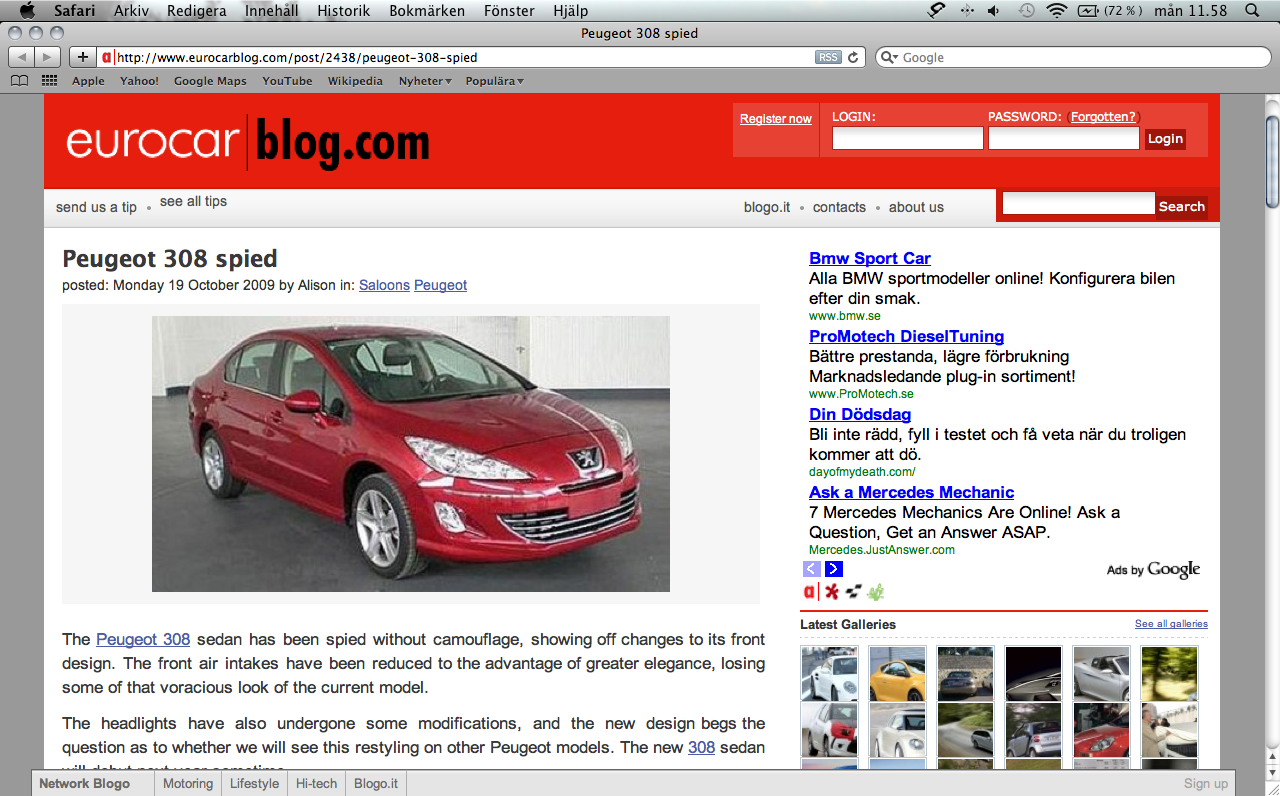Open the Apple menu
1280x796 pixels.
(27, 11)
